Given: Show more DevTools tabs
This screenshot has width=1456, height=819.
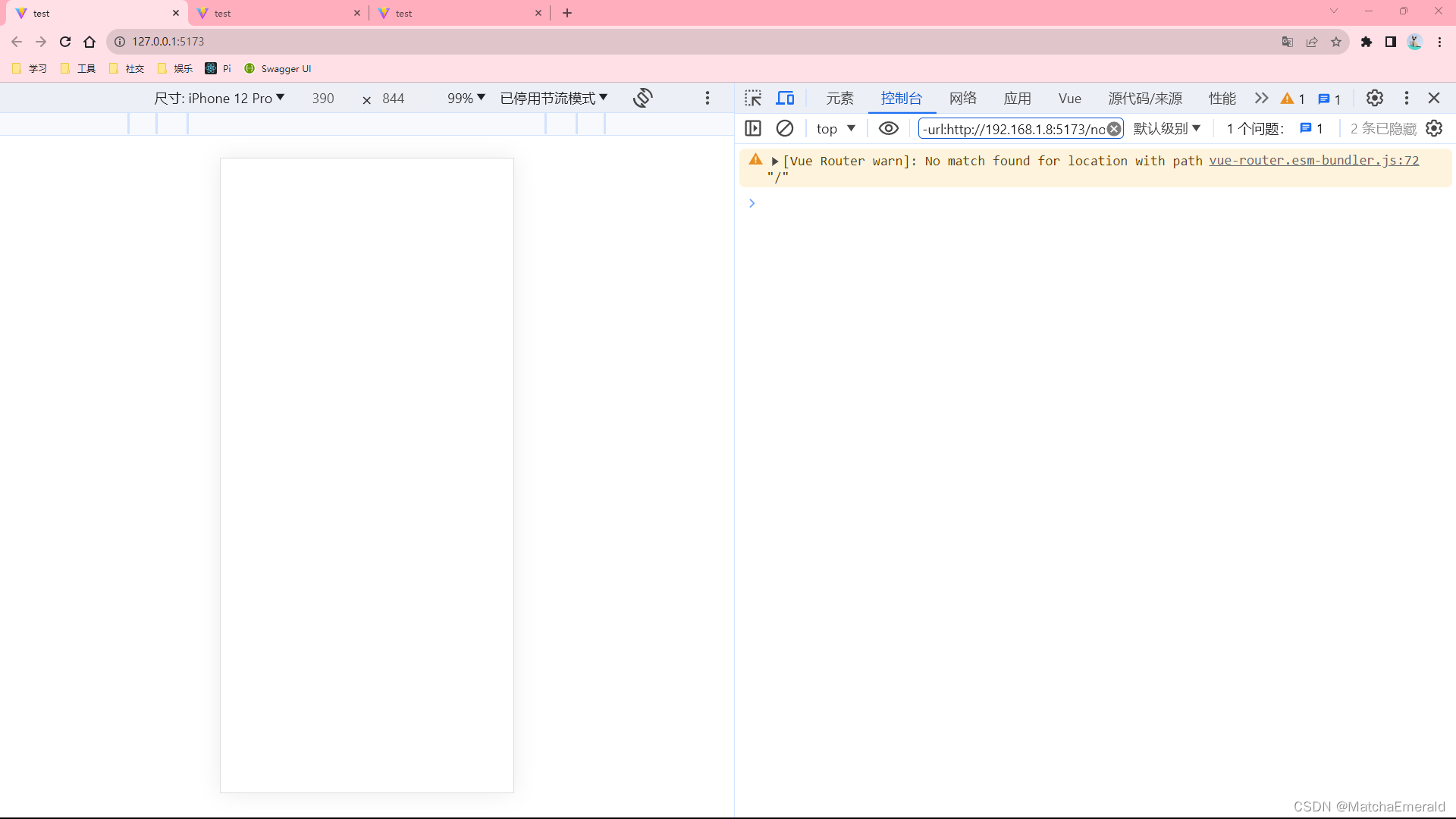Looking at the screenshot, I should pos(1261,98).
